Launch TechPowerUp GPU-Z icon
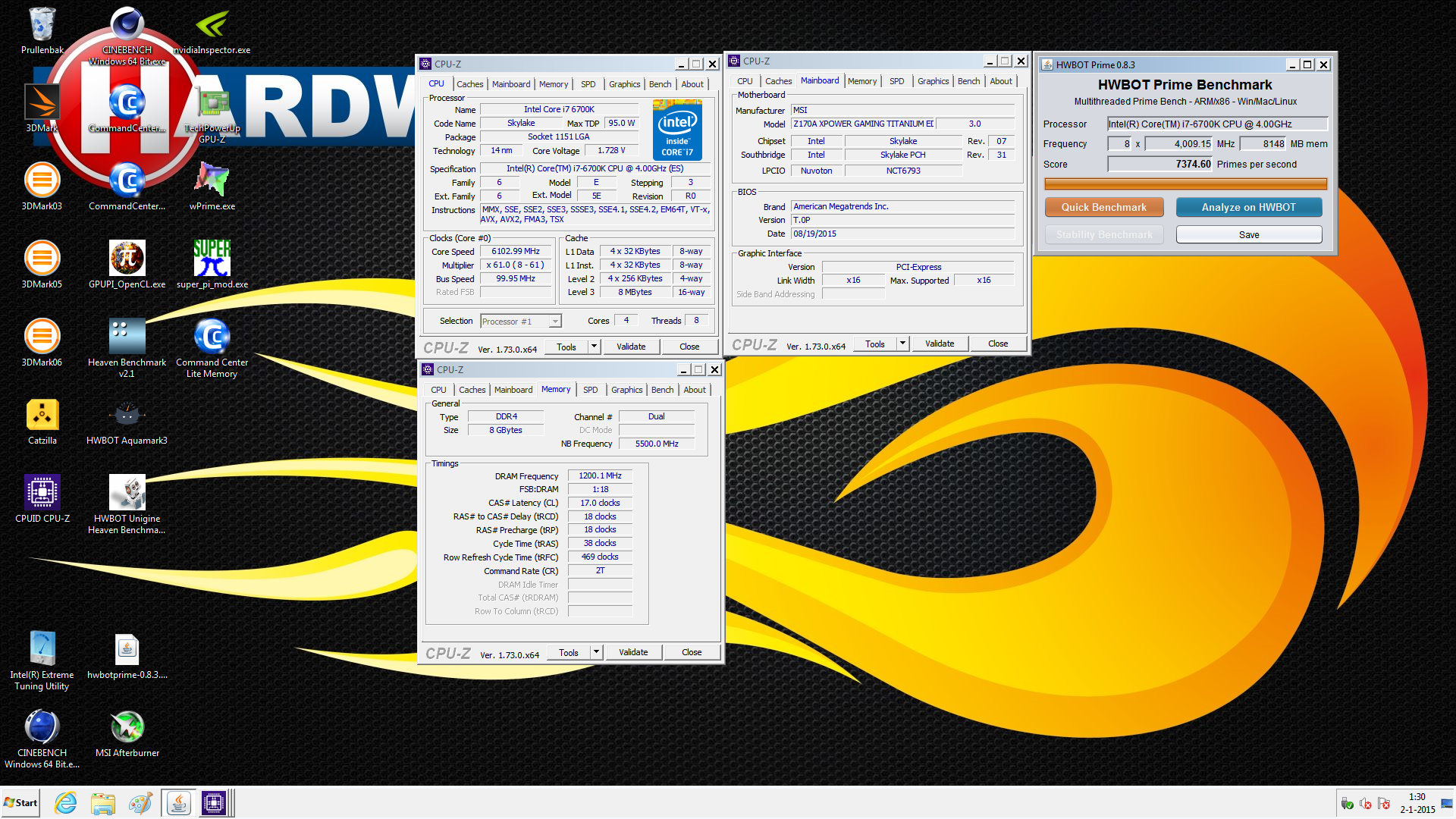This screenshot has height=819, width=1456. [x=212, y=114]
